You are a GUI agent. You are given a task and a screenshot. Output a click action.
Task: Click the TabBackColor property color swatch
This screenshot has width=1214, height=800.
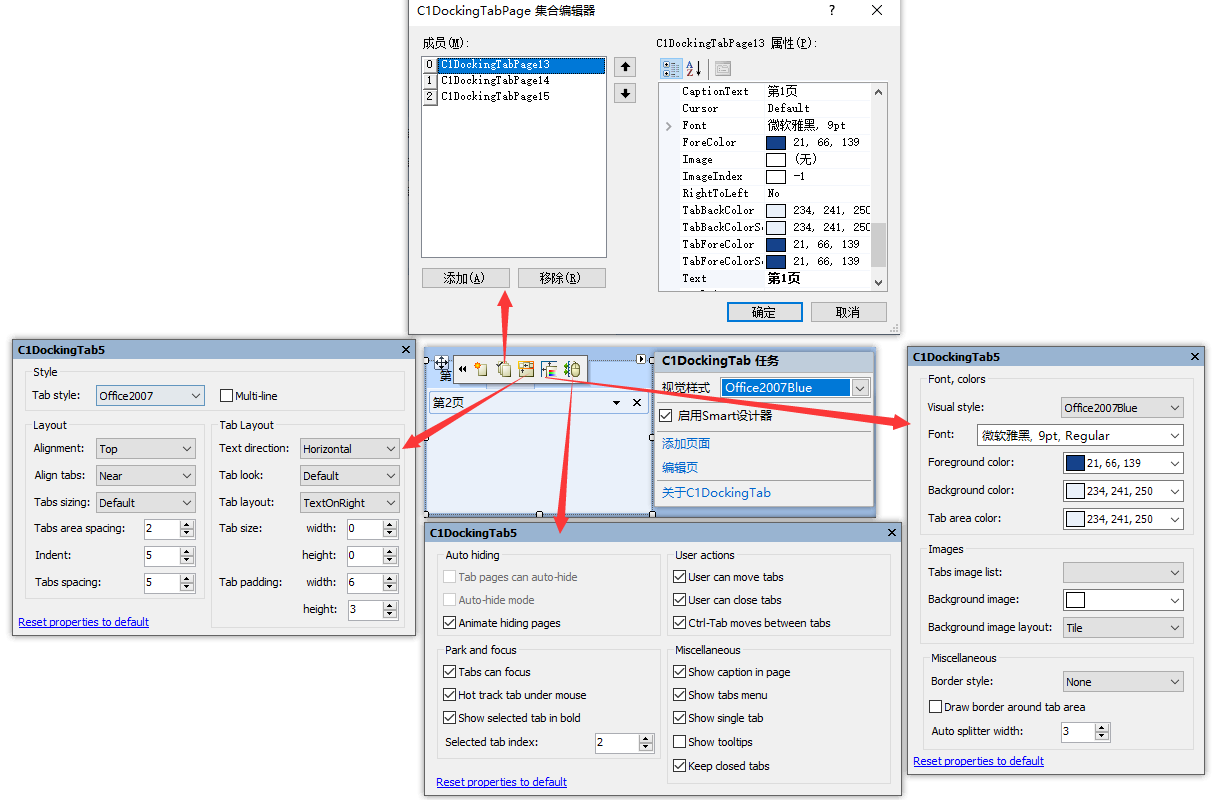click(x=776, y=211)
